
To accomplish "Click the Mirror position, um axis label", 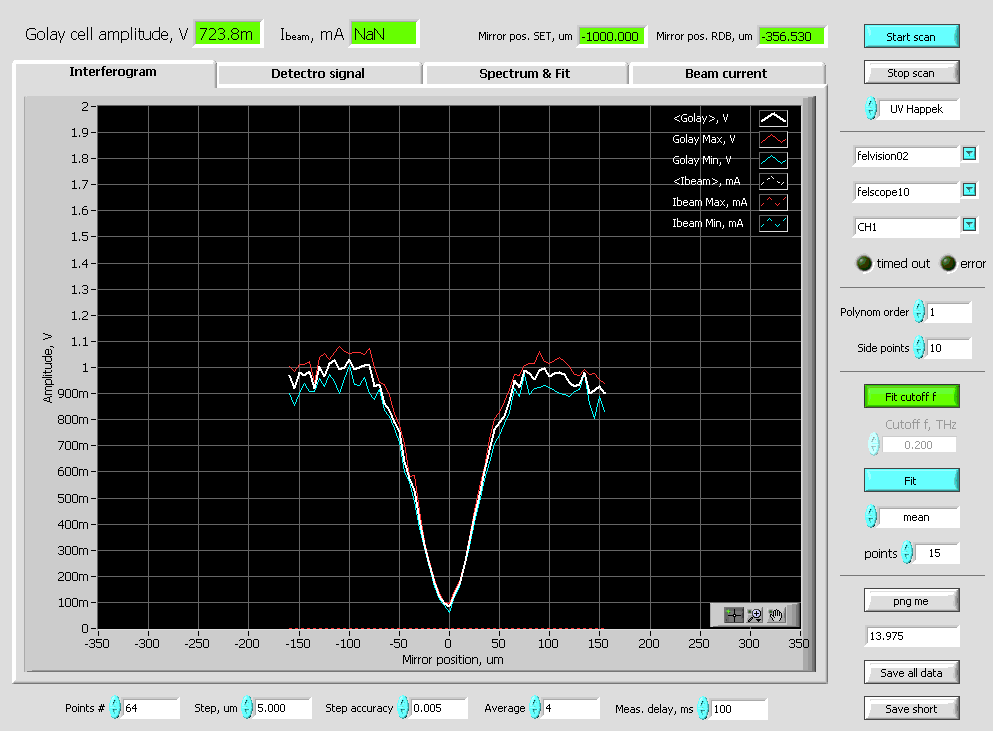I will pyautogui.click(x=452, y=660).
